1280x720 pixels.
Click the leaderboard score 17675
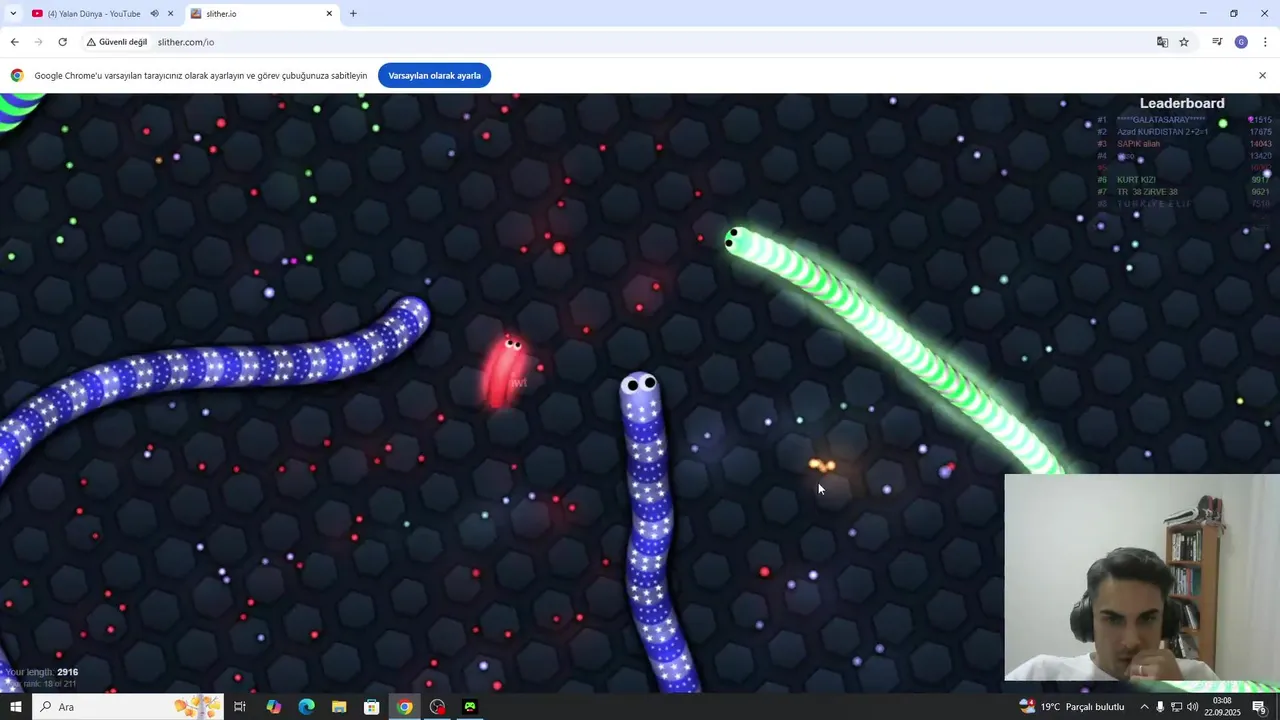(x=1260, y=132)
